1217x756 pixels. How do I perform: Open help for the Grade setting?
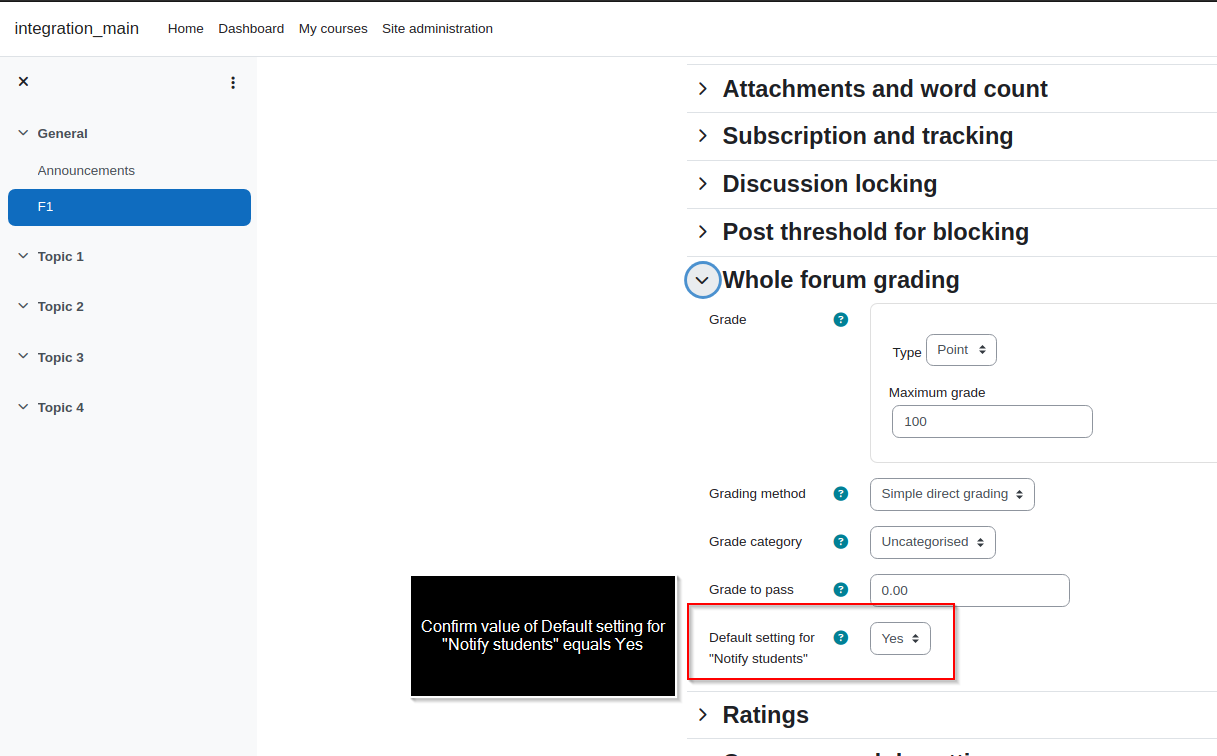point(841,320)
